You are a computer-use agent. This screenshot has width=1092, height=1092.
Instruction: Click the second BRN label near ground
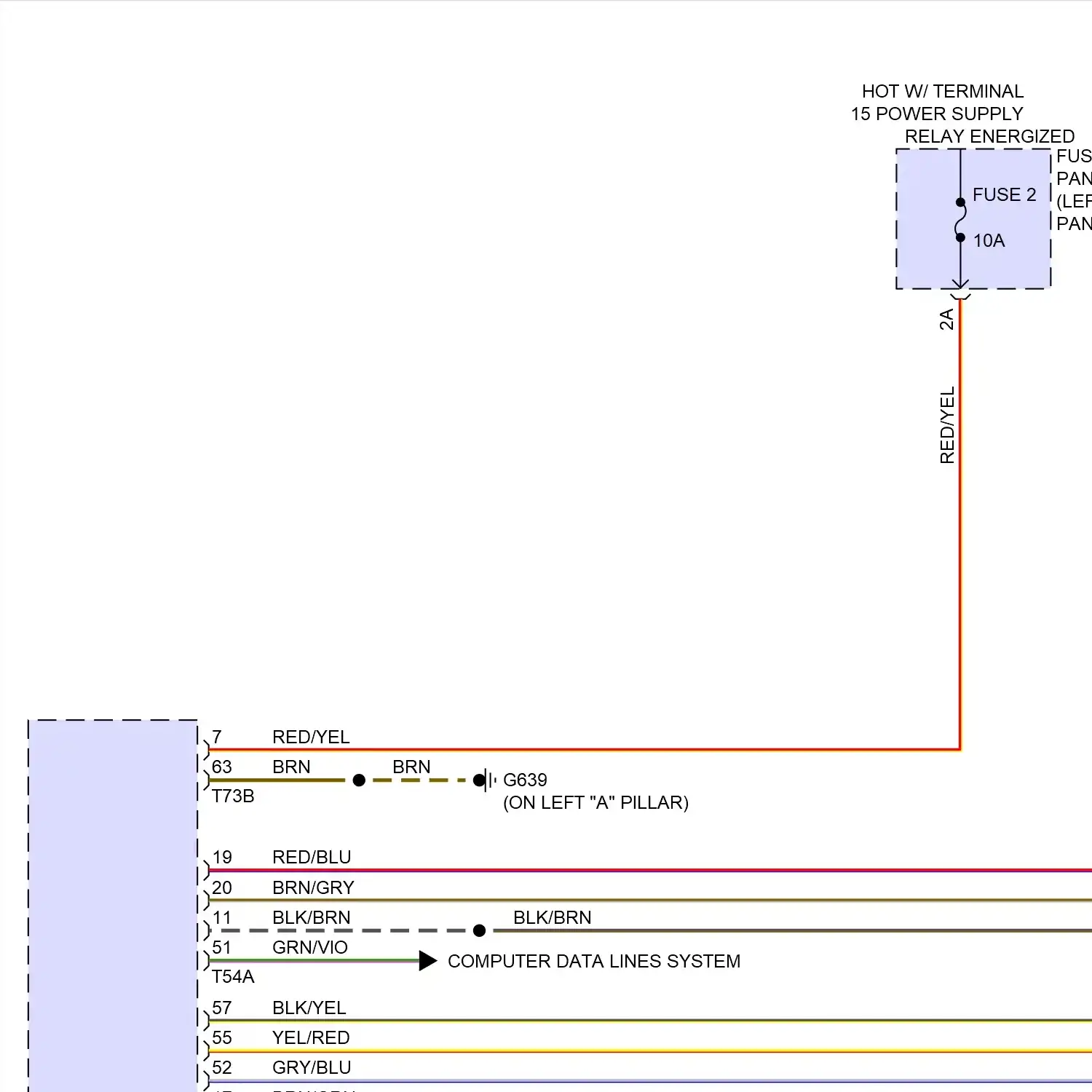pos(411,767)
